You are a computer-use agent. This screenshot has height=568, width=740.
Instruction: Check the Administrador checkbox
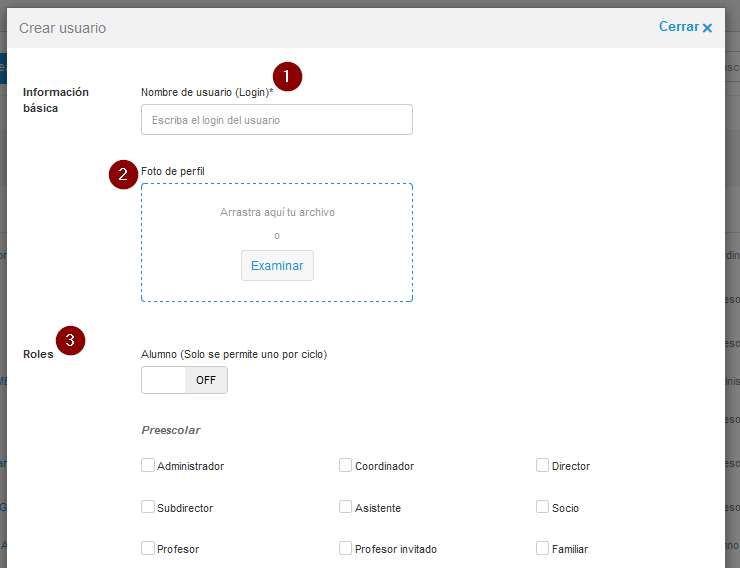pyautogui.click(x=148, y=465)
